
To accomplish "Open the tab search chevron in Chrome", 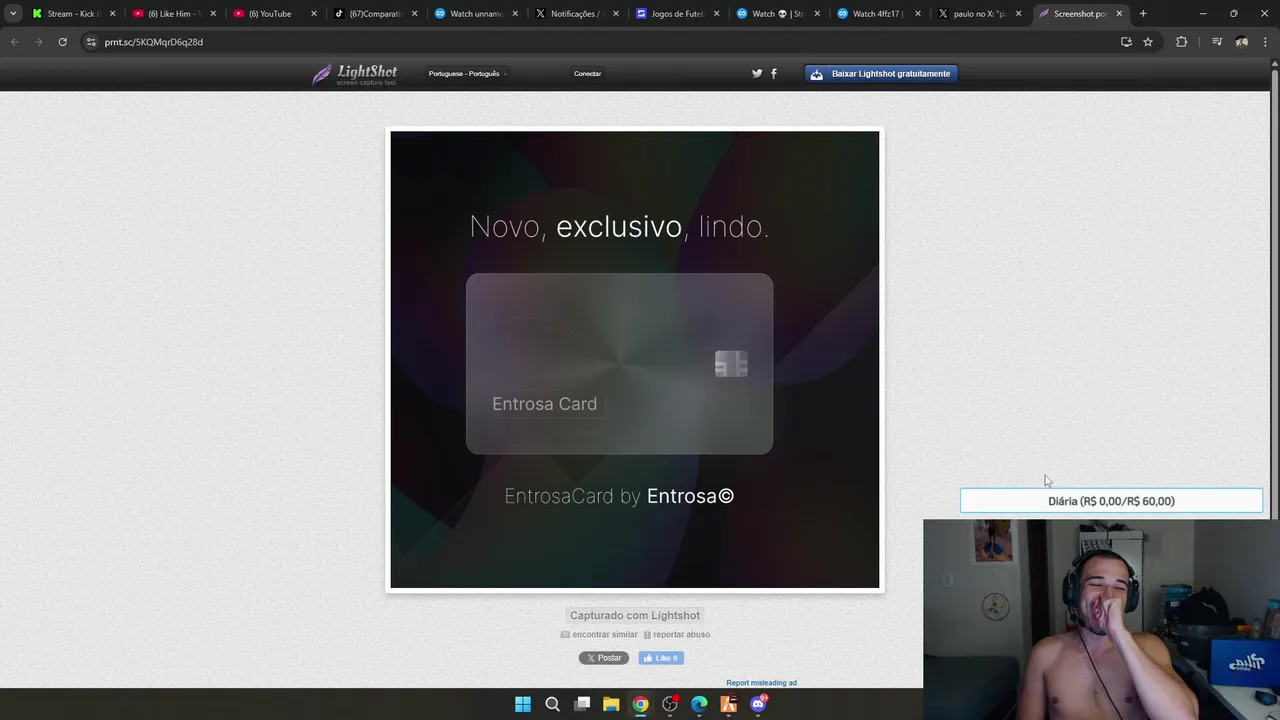I will pos(13,14).
